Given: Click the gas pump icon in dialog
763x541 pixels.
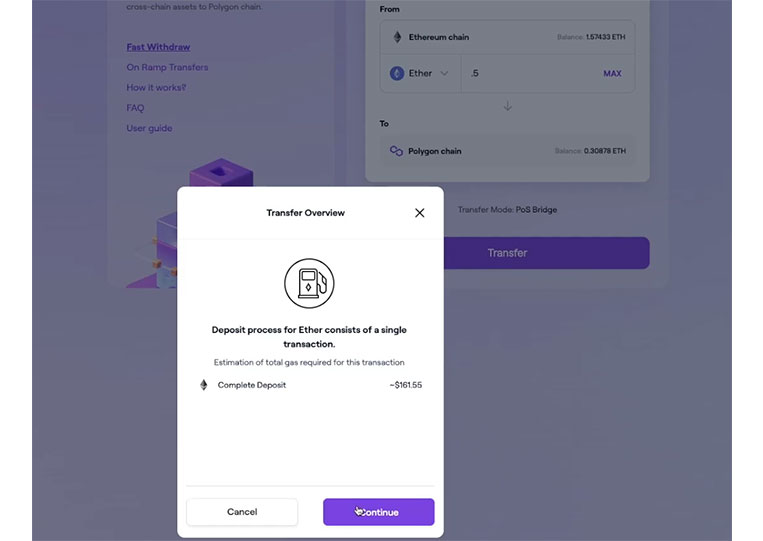Looking at the screenshot, I should 309,283.
